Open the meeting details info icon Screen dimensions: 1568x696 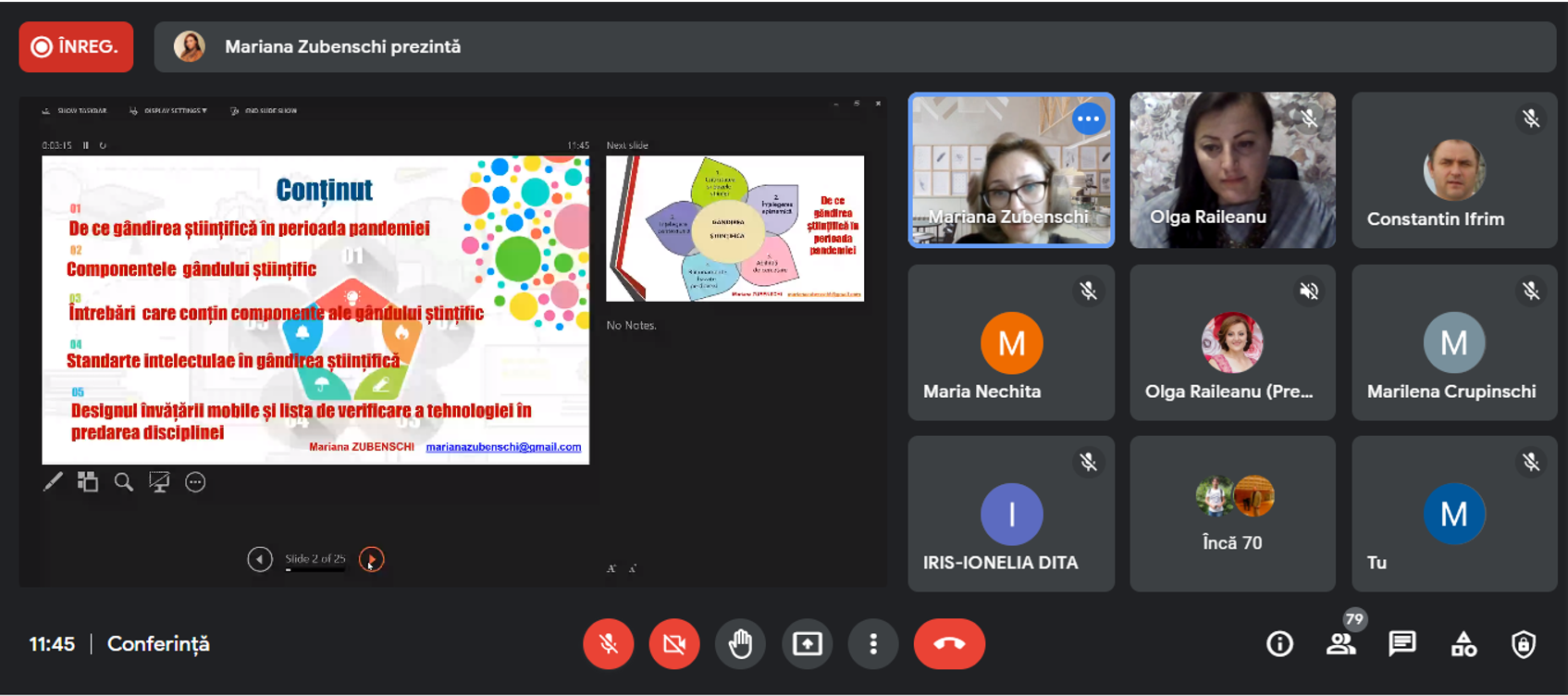(1279, 644)
